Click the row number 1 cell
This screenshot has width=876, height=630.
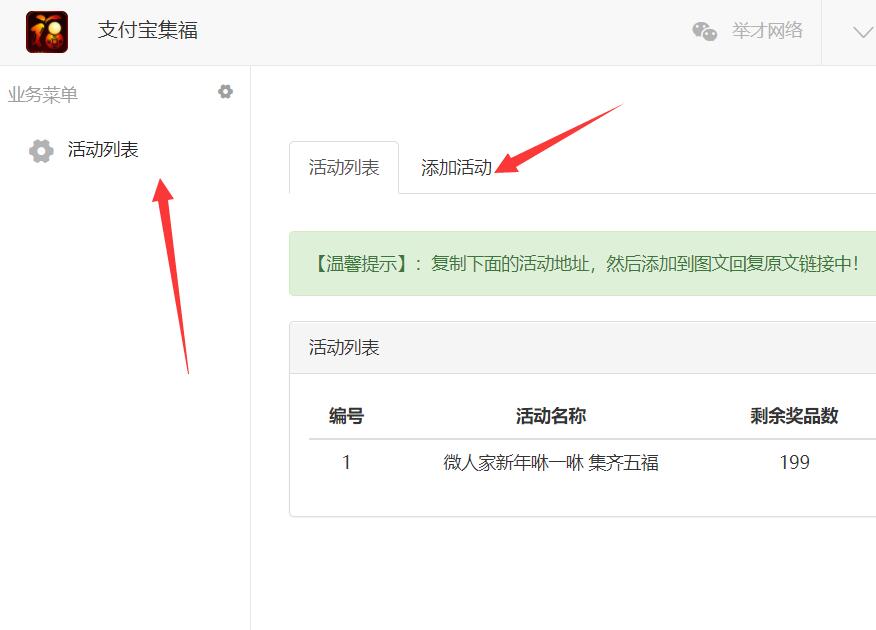point(346,462)
